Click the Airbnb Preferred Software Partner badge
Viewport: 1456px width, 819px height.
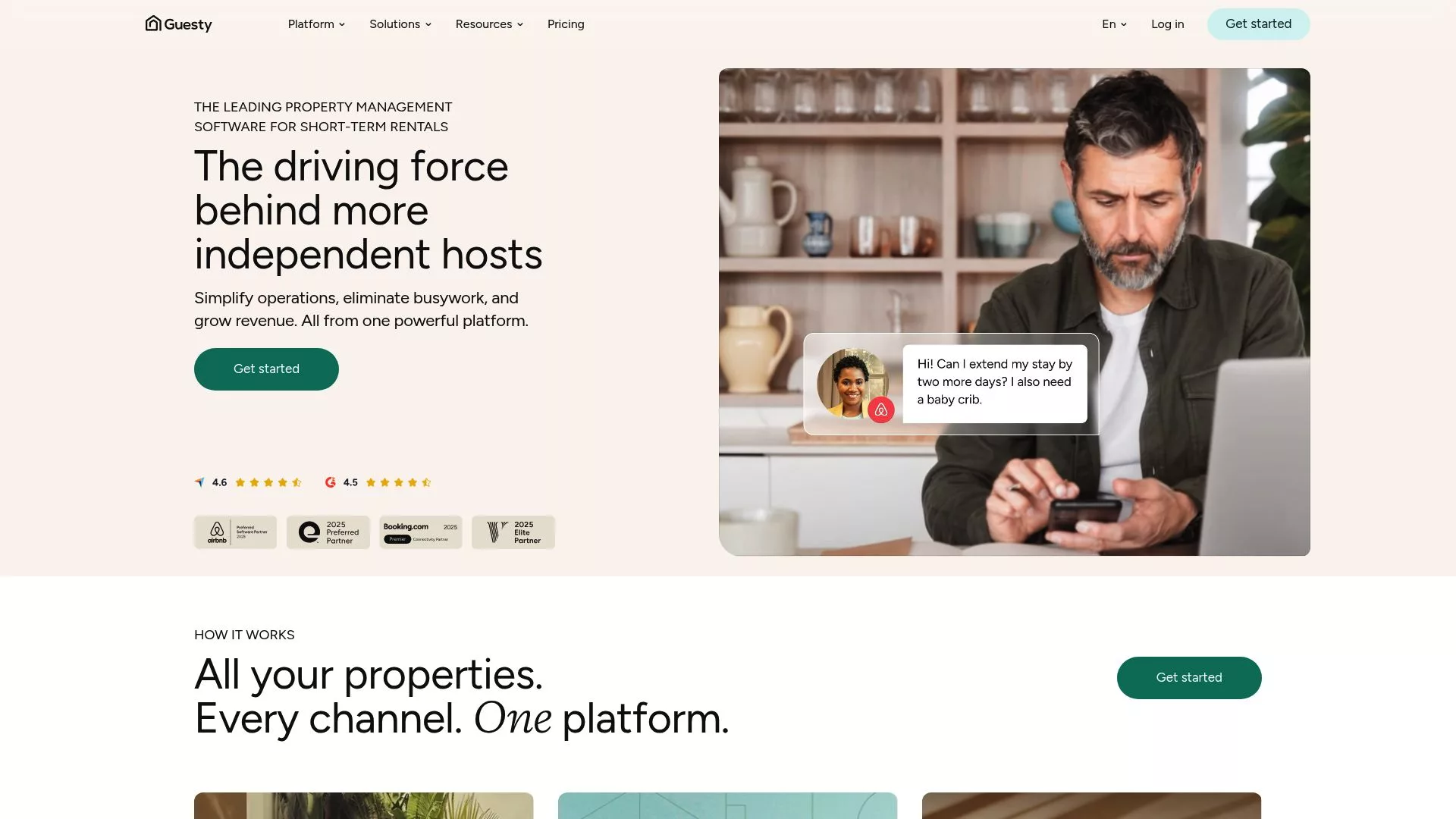pos(235,532)
